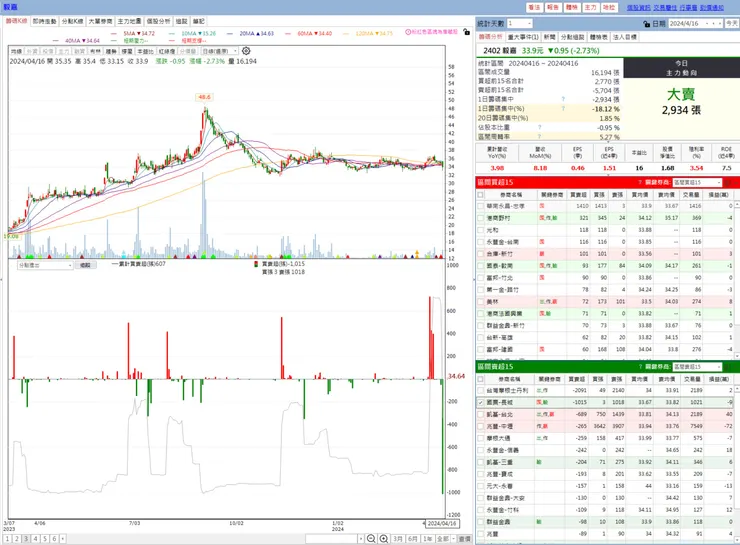
Task: Toggle the 5MA legend line
Action: [x=133, y=34]
